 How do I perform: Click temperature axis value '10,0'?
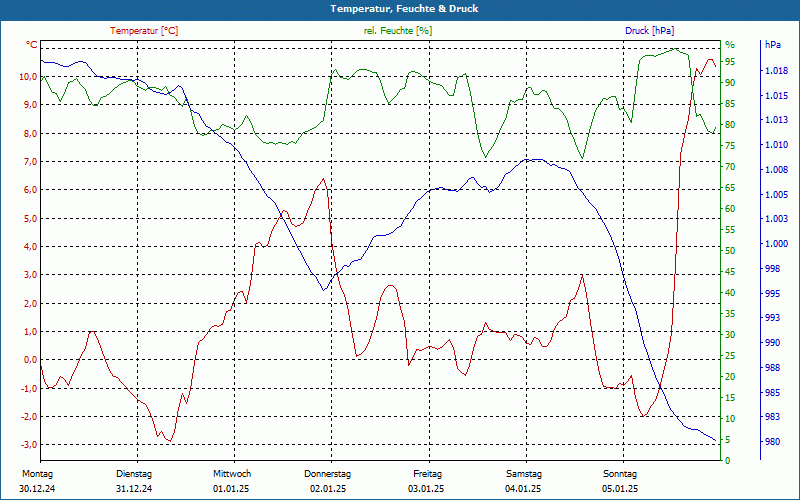(28, 77)
